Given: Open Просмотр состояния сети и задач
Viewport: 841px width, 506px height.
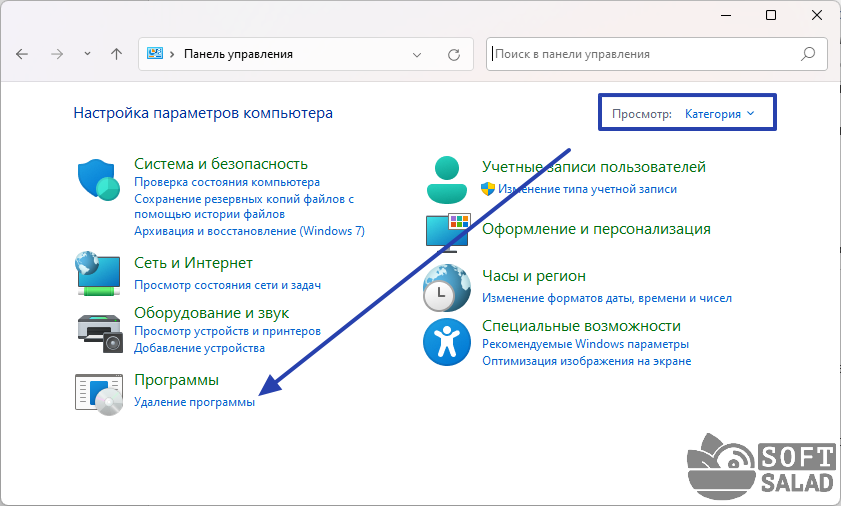Looking at the screenshot, I should (227, 285).
